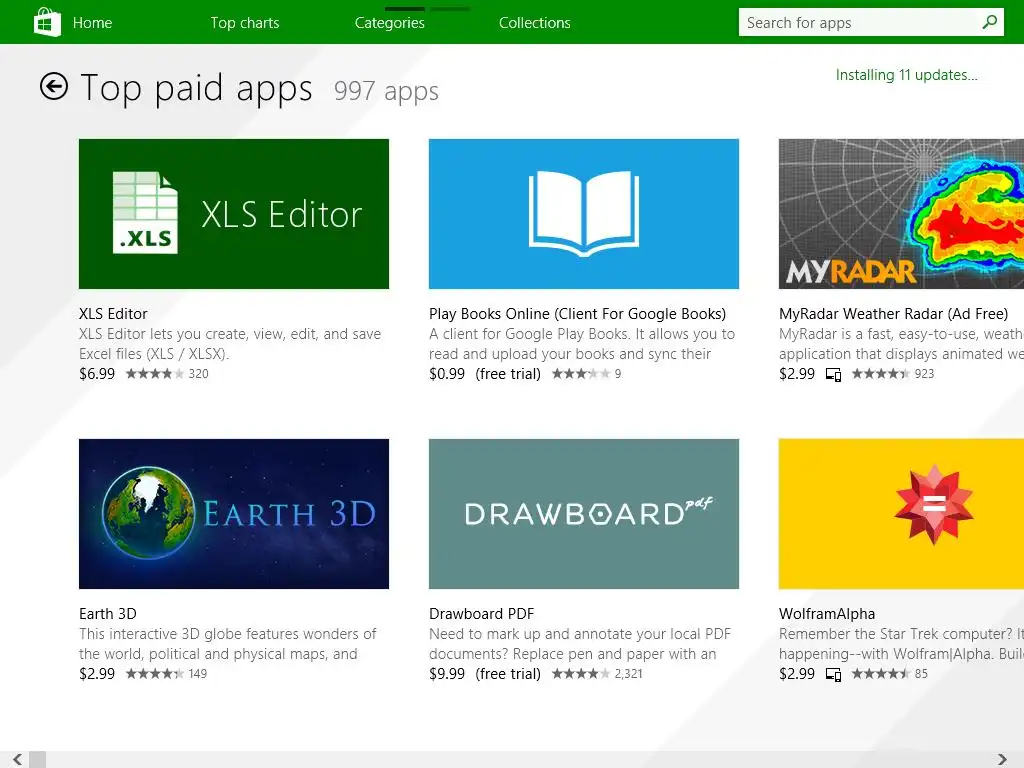Click the Top paid apps heading

click(196, 88)
